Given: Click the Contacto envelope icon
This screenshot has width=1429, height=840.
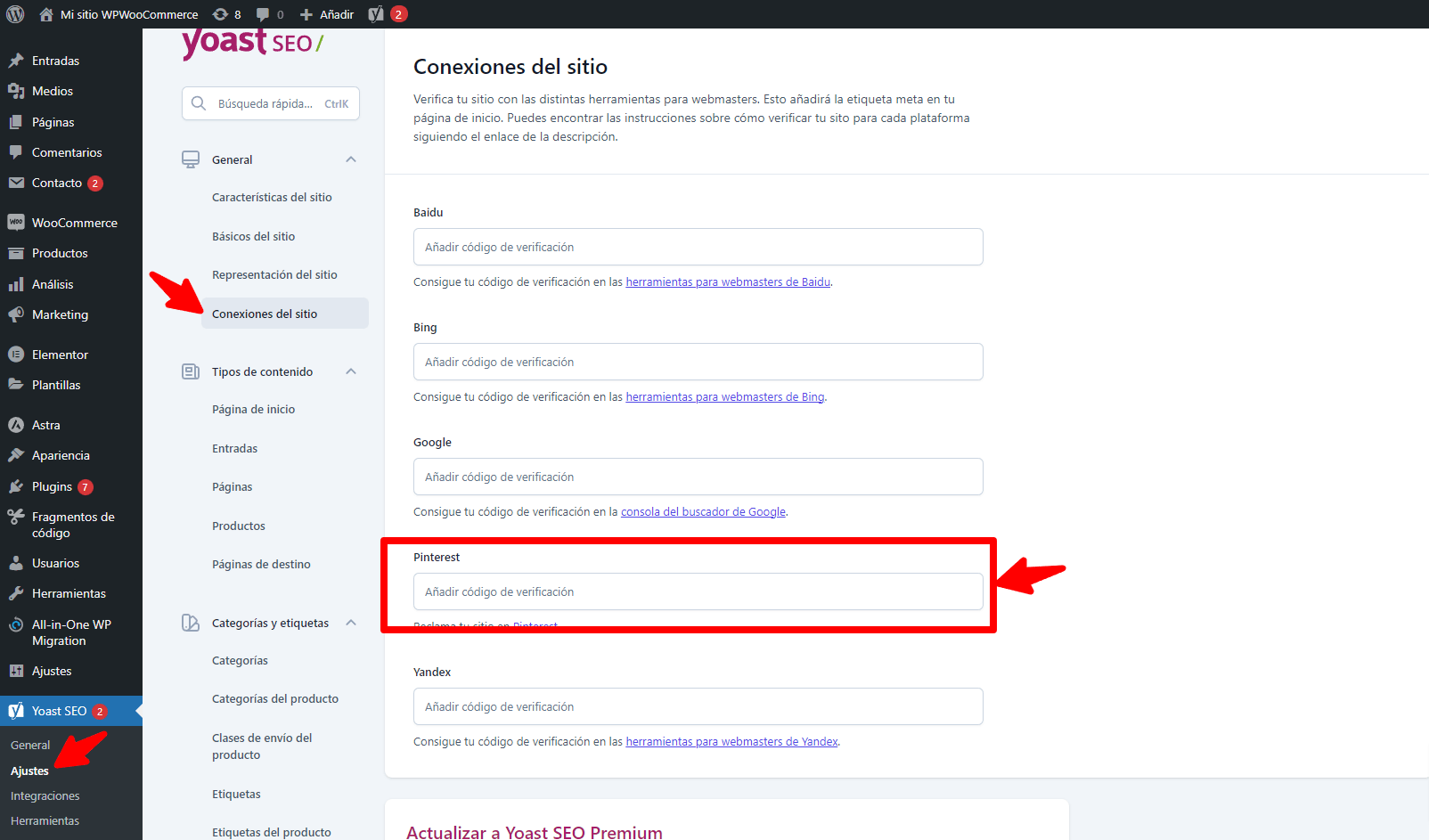Looking at the screenshot, I should tap(16, 183).
